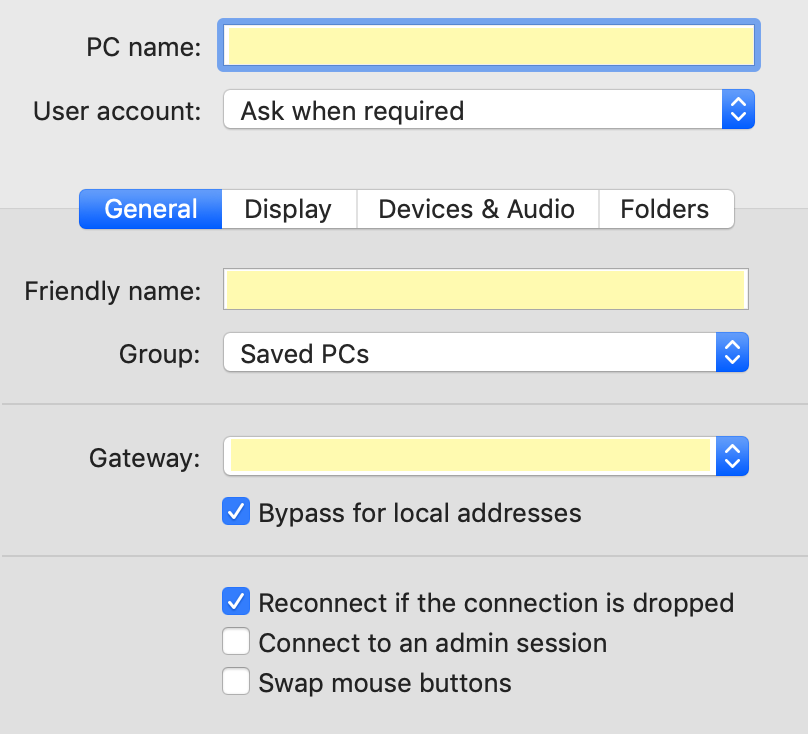
Task: Click the Connect to an admin session label
Action: click(433, 643)
